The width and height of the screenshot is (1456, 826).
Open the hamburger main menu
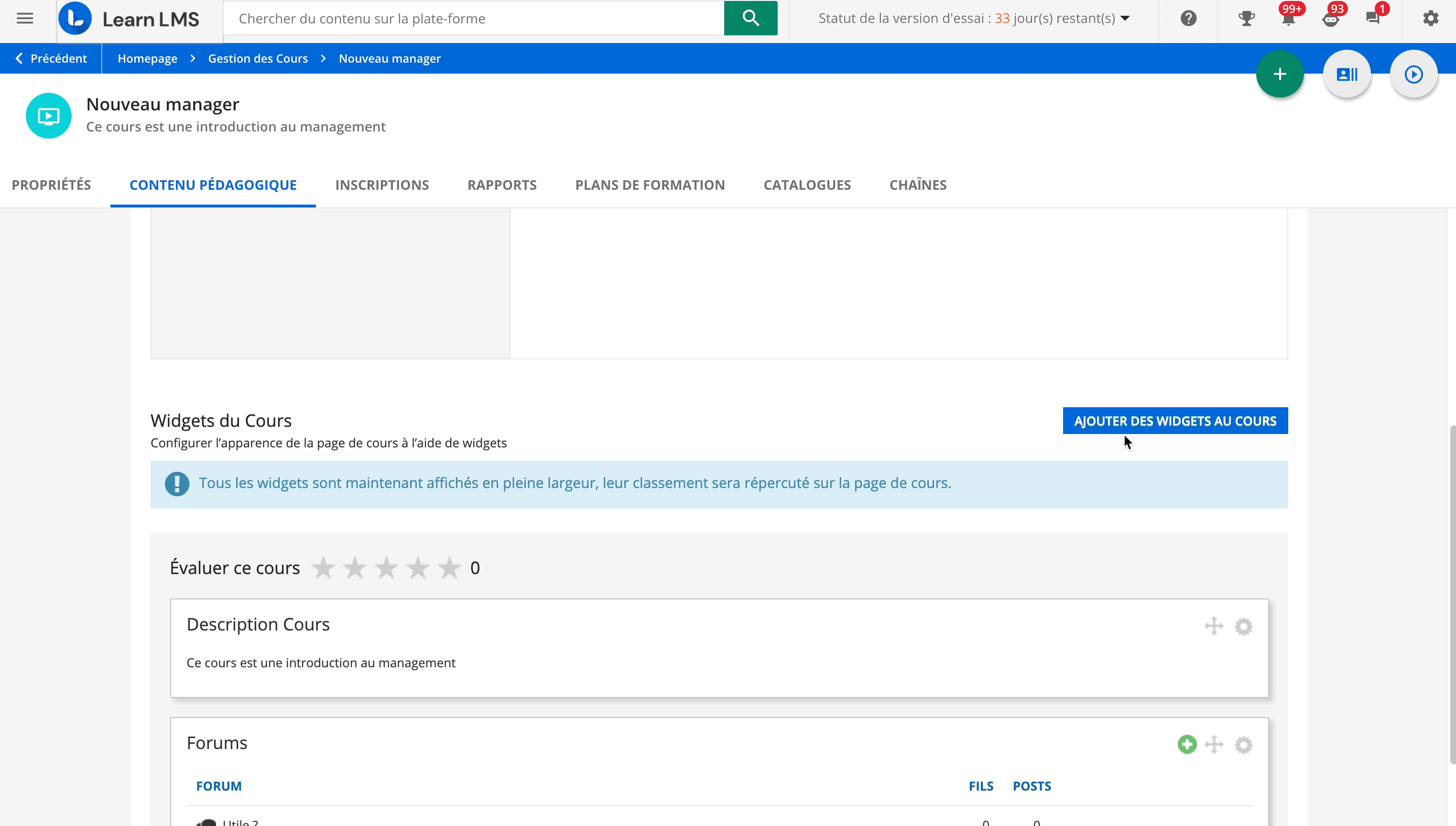(24, 18)
